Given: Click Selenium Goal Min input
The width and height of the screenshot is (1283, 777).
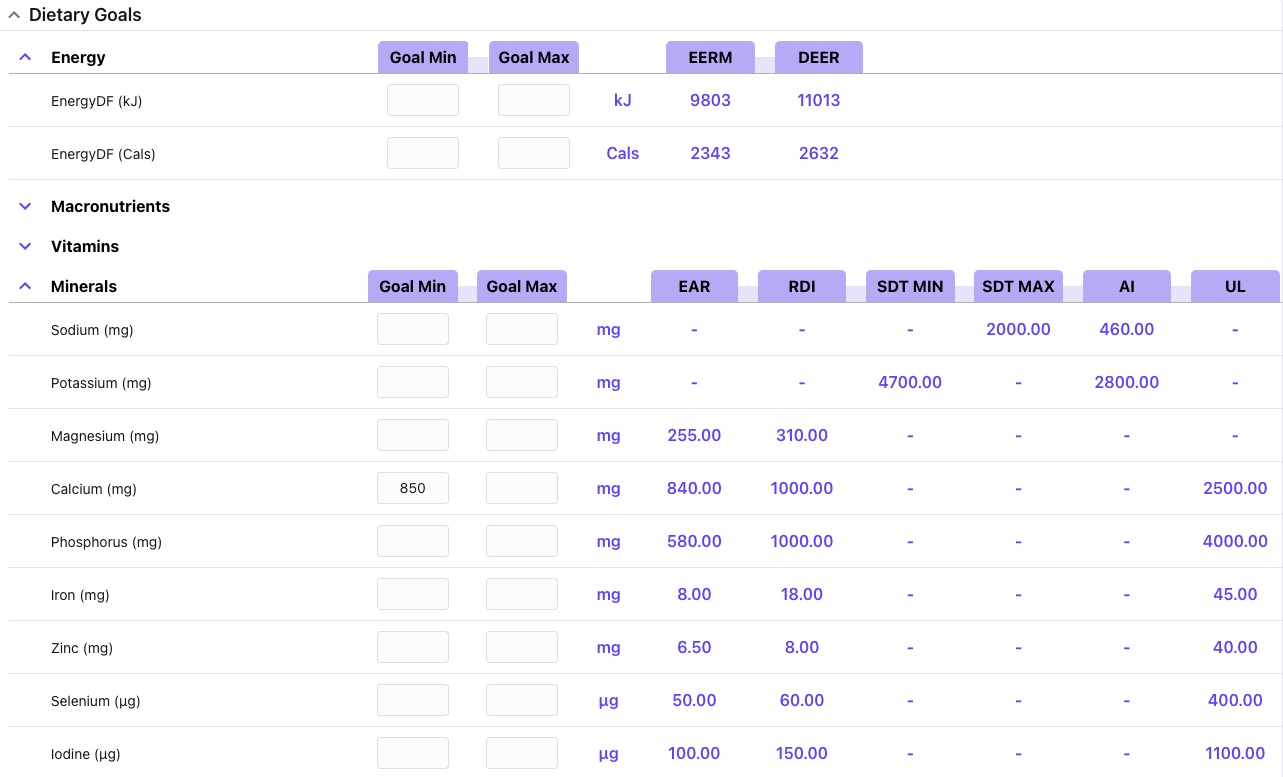Looking at the screenshot, I should 413,700.
